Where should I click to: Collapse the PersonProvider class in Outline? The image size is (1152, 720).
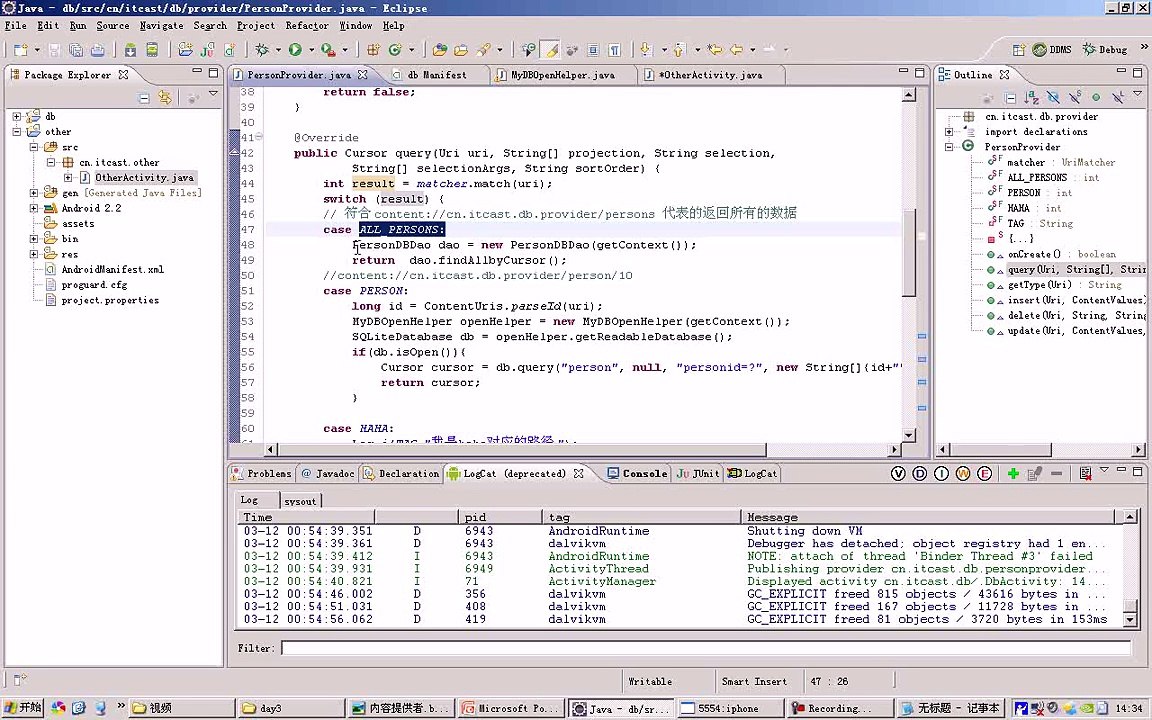click(x=950, y=147)
